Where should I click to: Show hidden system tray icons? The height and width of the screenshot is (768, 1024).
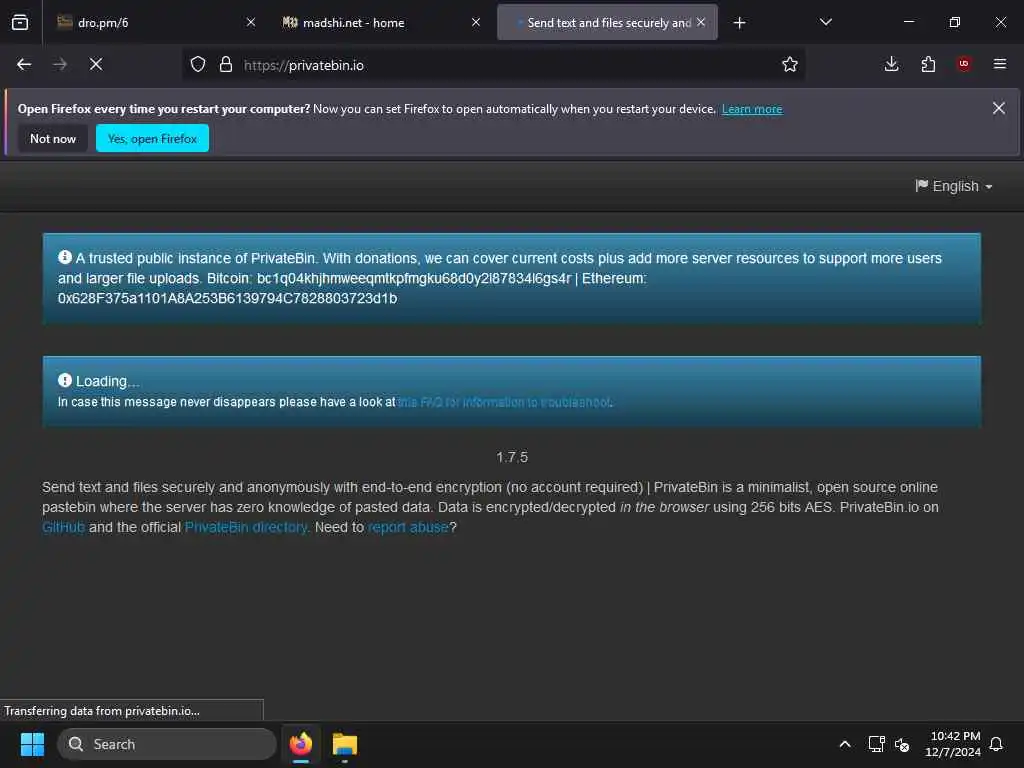[844, 744]
